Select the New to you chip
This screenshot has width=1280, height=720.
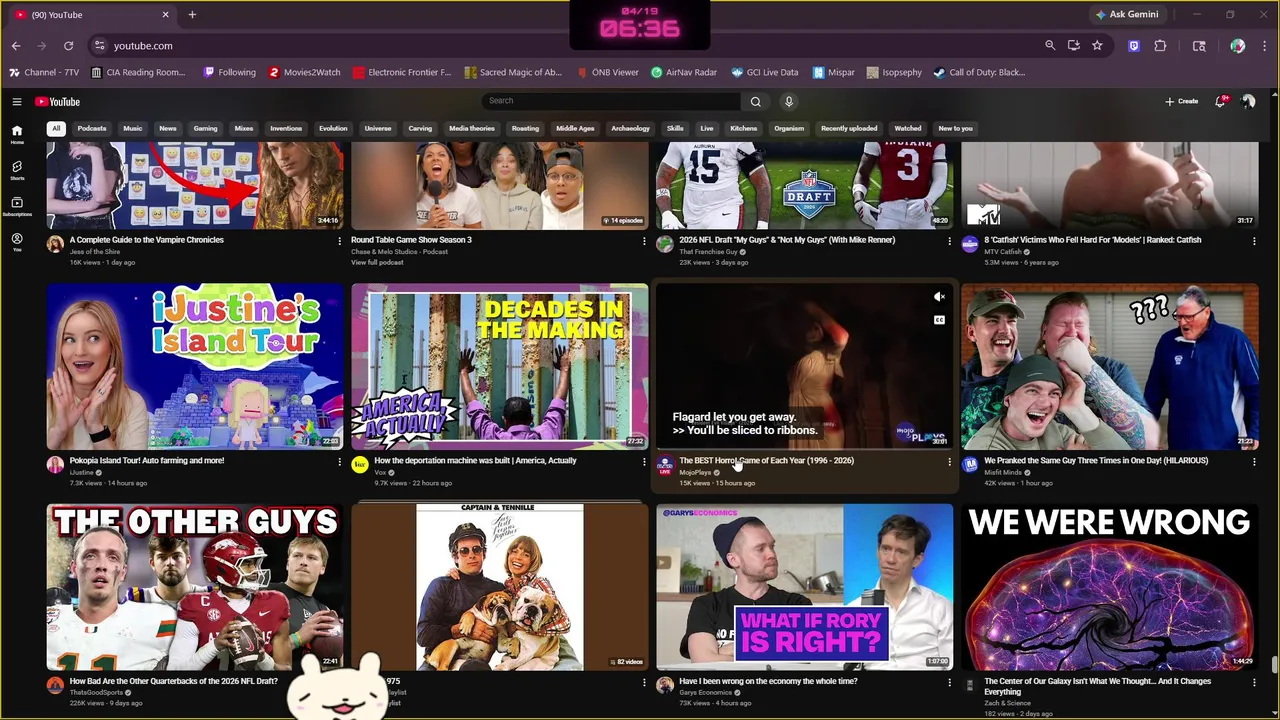point(955,128)
